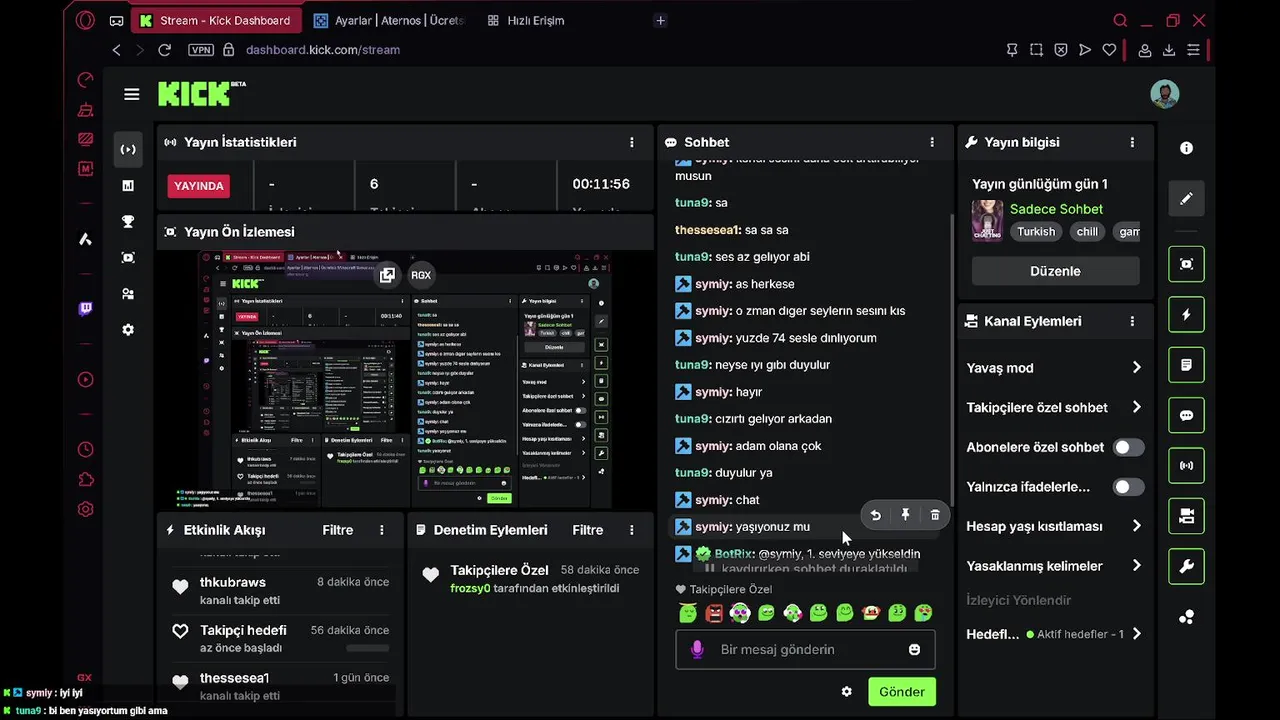Click the browser address bar URL

point(323,50)
